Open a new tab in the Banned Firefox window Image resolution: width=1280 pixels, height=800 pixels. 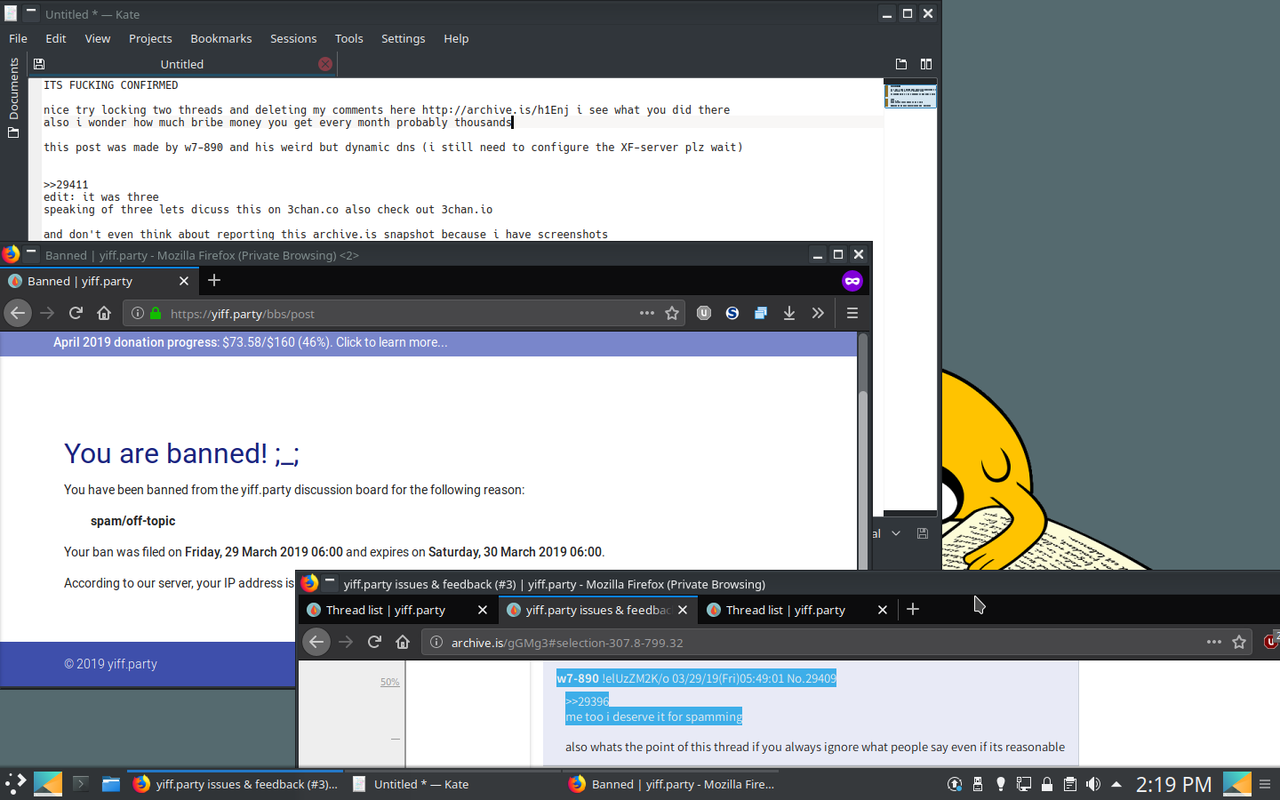(x=214, y=281)
